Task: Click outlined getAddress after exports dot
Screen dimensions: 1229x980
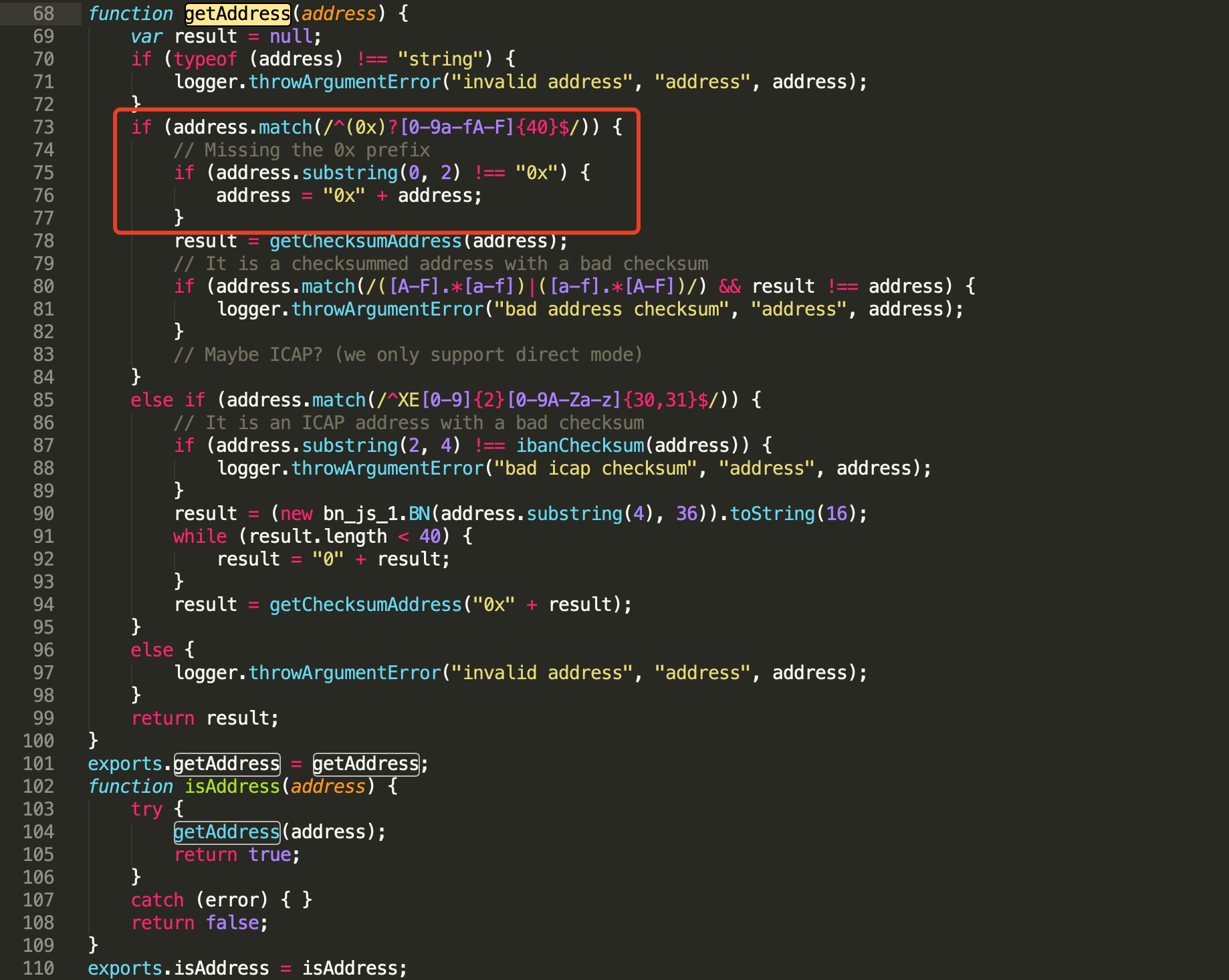Action: (x=227, y=763)
